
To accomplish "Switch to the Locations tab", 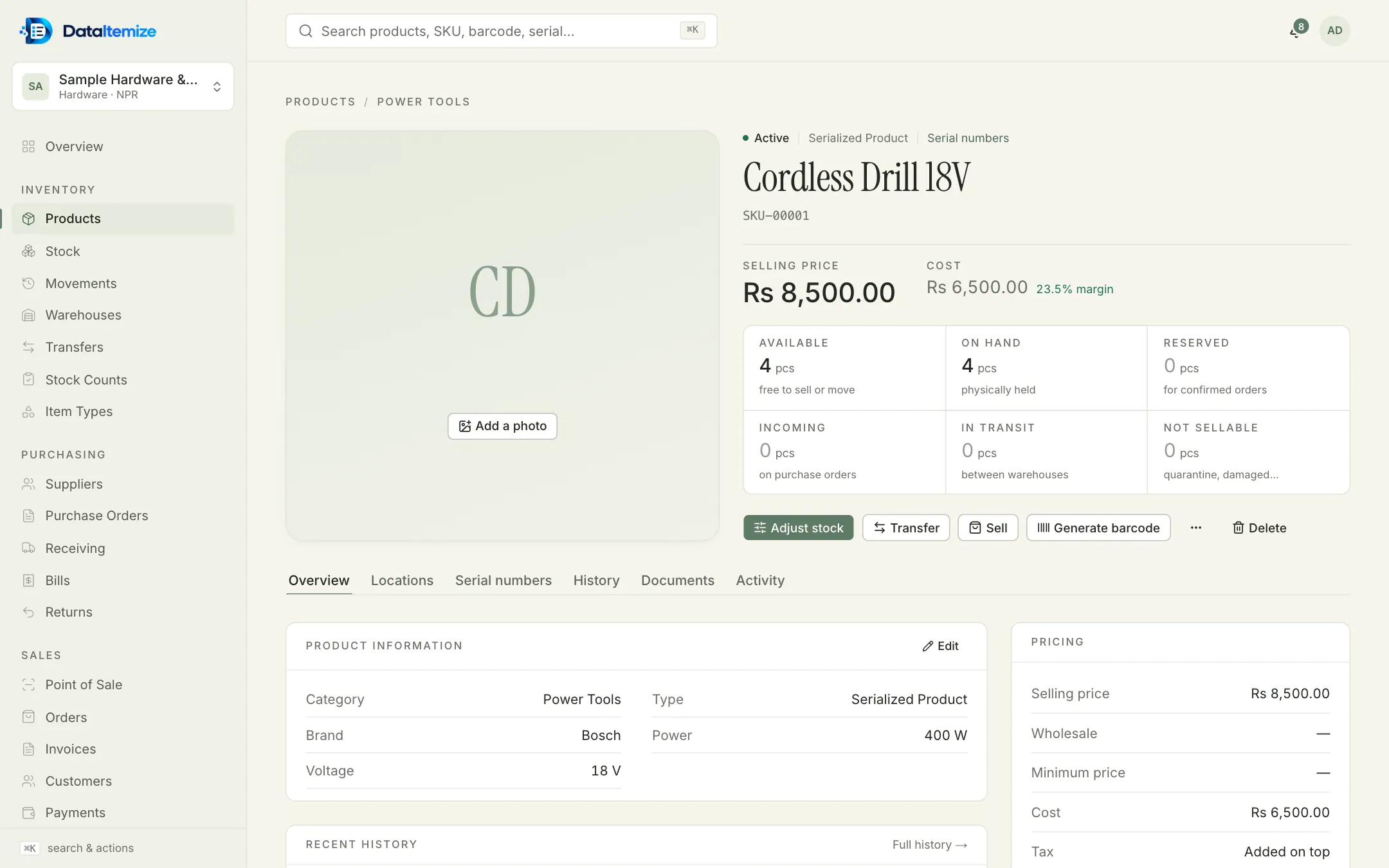I will coord(402,581).
